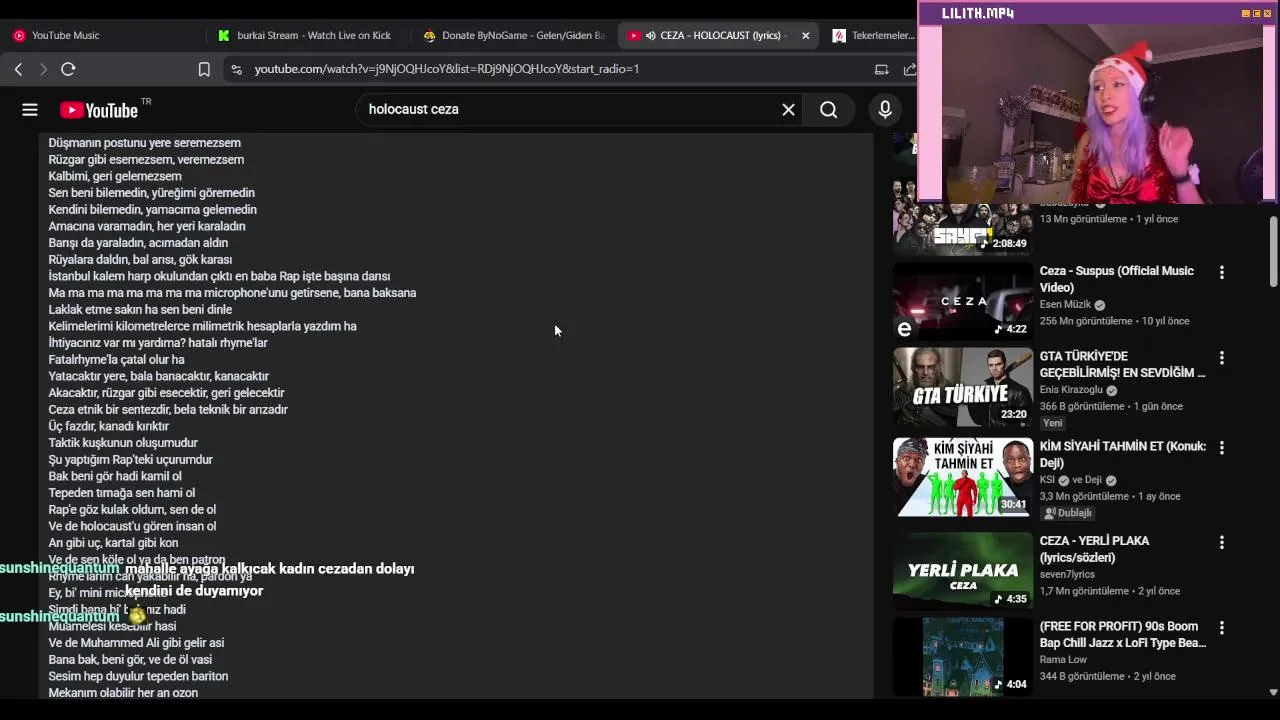Click the 'Dublajlı' dubbed badge

[1068, 513]
